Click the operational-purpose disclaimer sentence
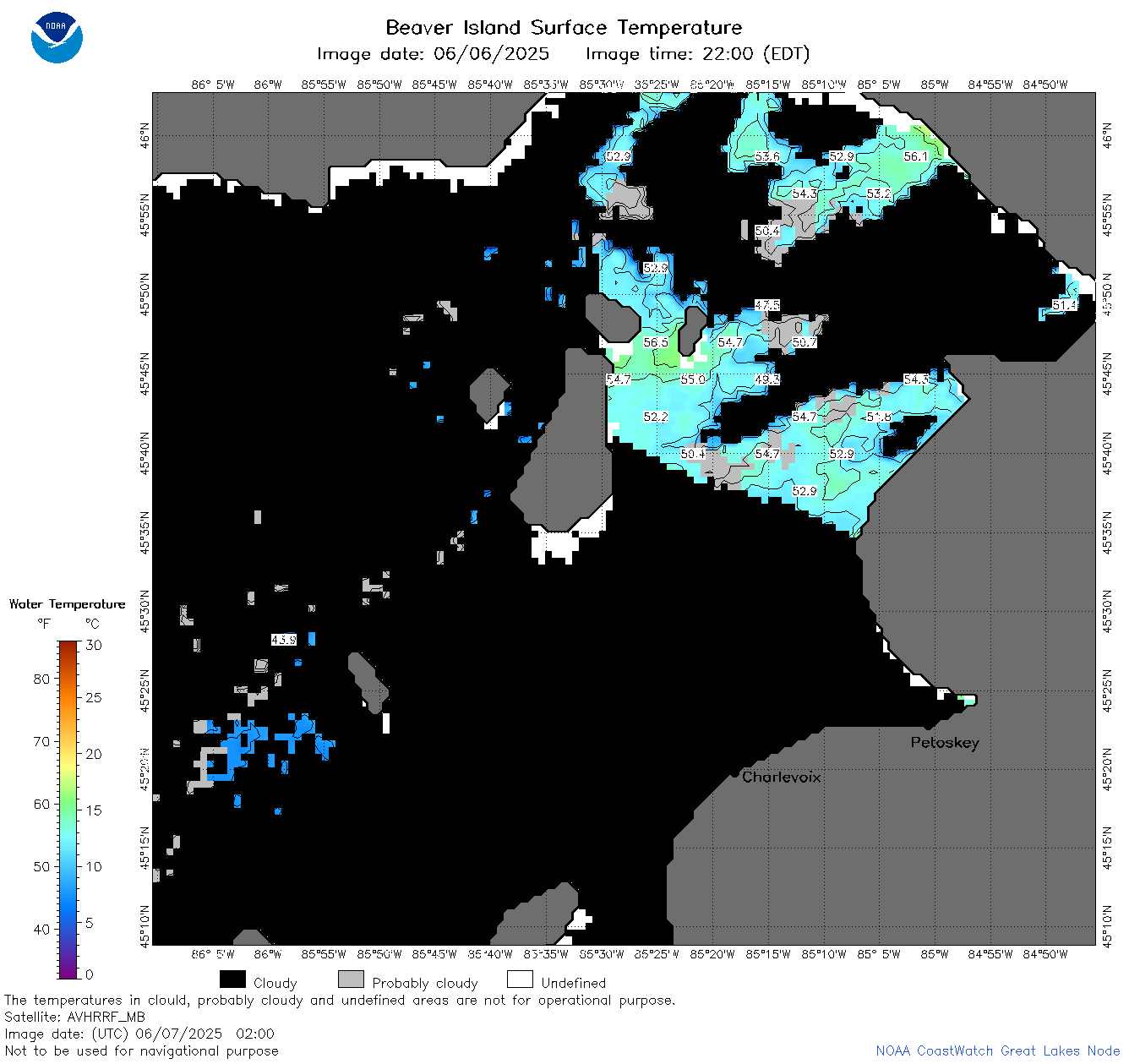This screenshot has height=1064, width=1129. pyautogui.click(x=340, y=1001)
